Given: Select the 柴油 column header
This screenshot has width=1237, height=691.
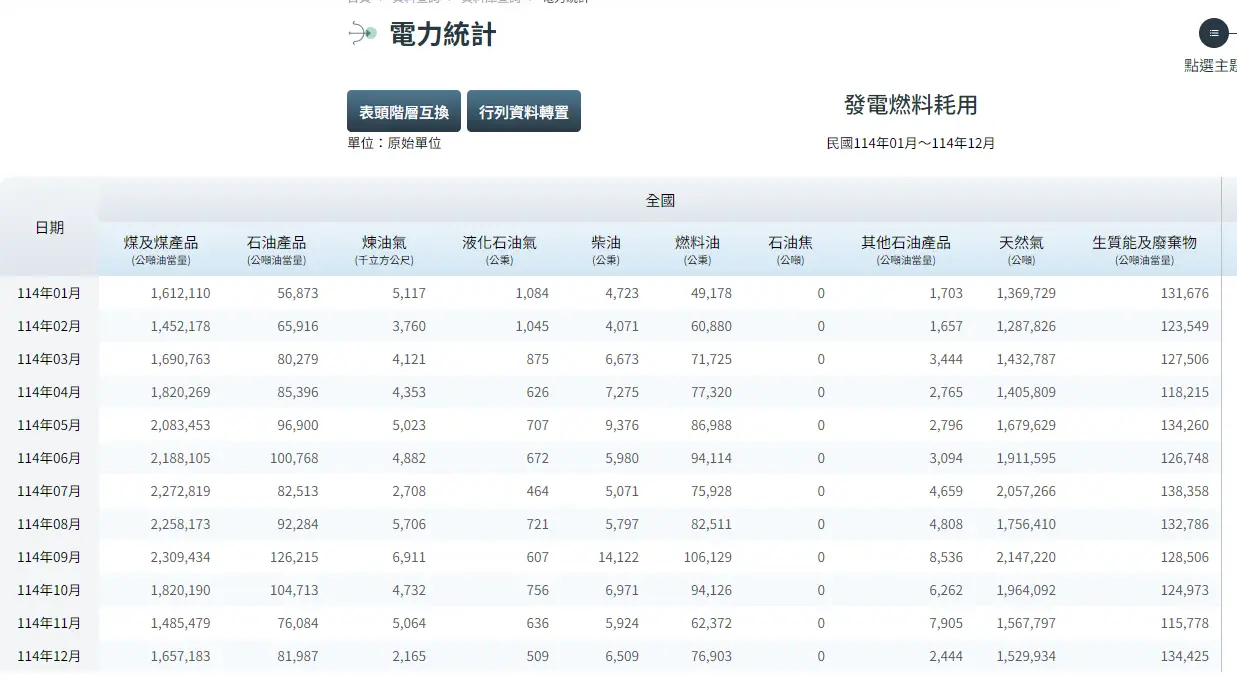Looking at the screenshot, I should coord(606,243).
